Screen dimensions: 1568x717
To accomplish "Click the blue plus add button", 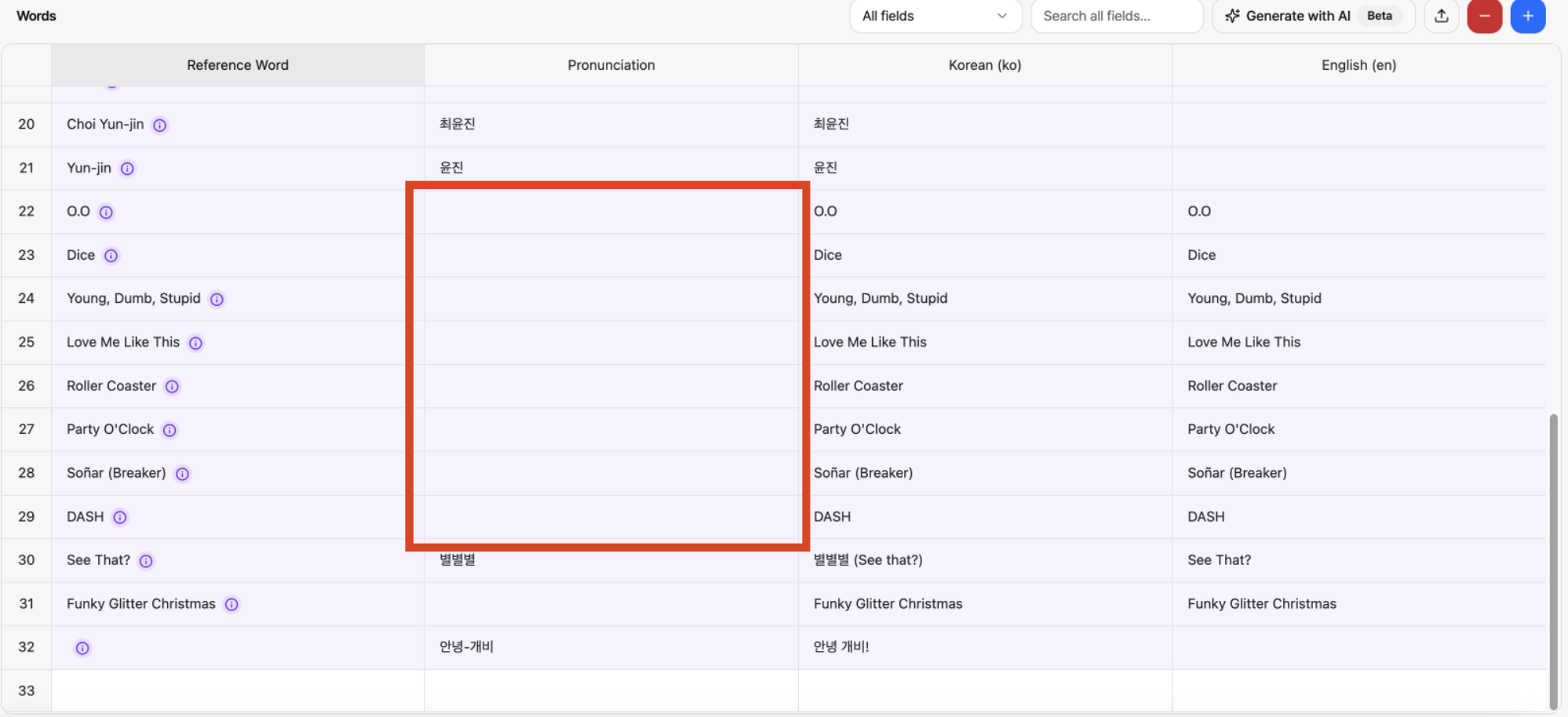I will 1527,16.
